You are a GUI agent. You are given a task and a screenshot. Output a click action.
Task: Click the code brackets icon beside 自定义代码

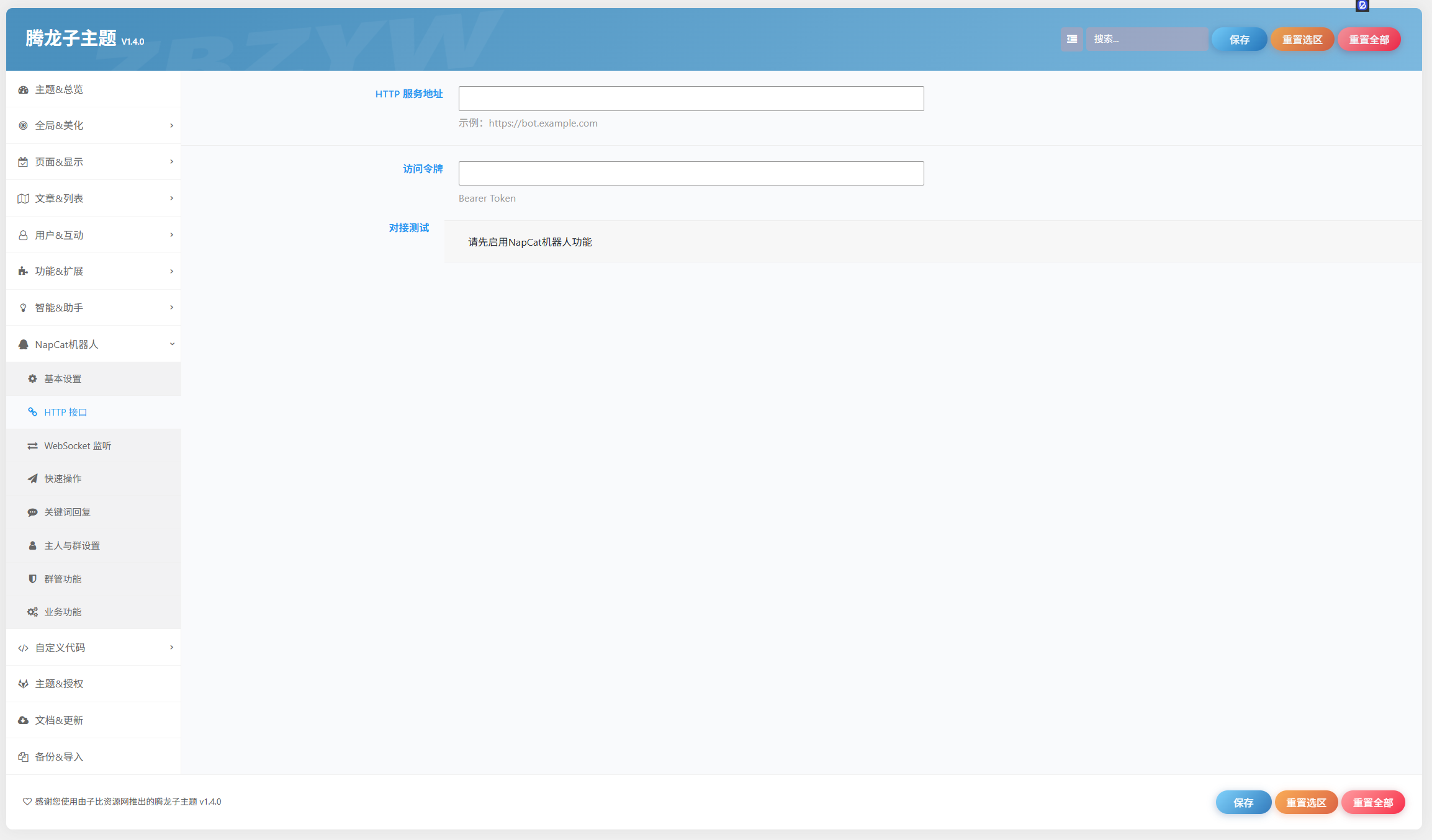click(x=23, y=648)
